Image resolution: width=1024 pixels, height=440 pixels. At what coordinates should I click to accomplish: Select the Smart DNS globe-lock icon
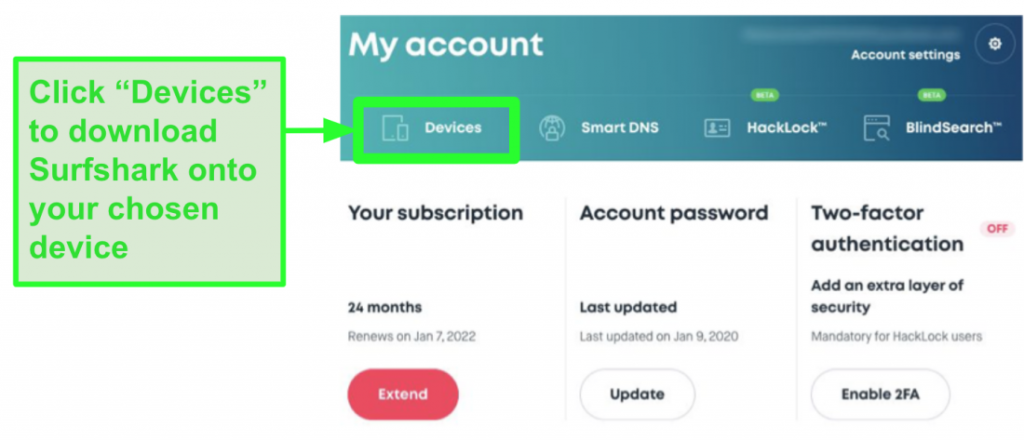(x=552, y=128)
